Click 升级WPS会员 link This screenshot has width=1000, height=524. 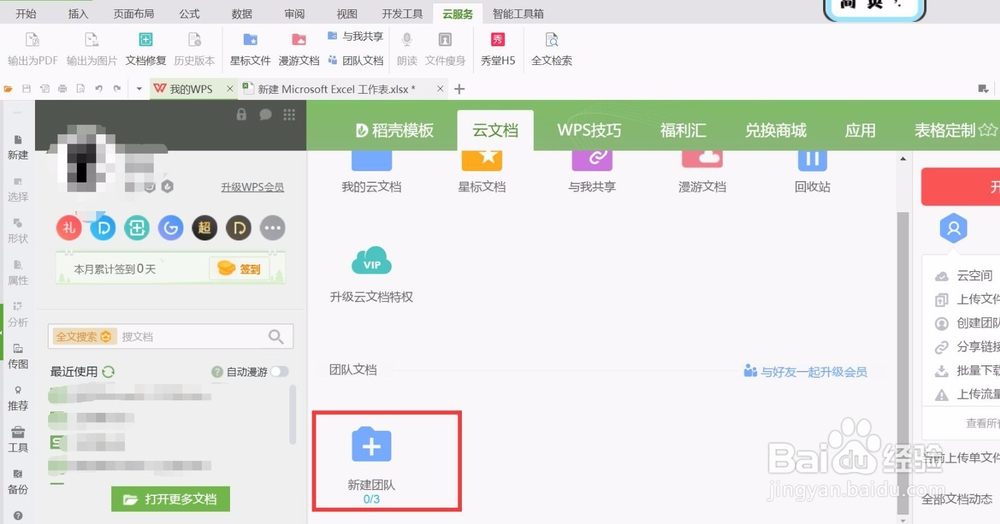(x=253, y=187)
